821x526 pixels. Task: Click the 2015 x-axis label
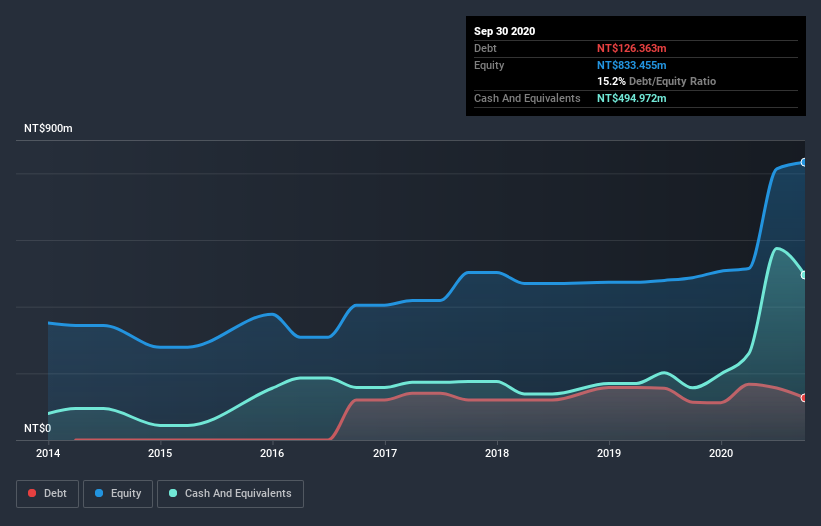160,453
